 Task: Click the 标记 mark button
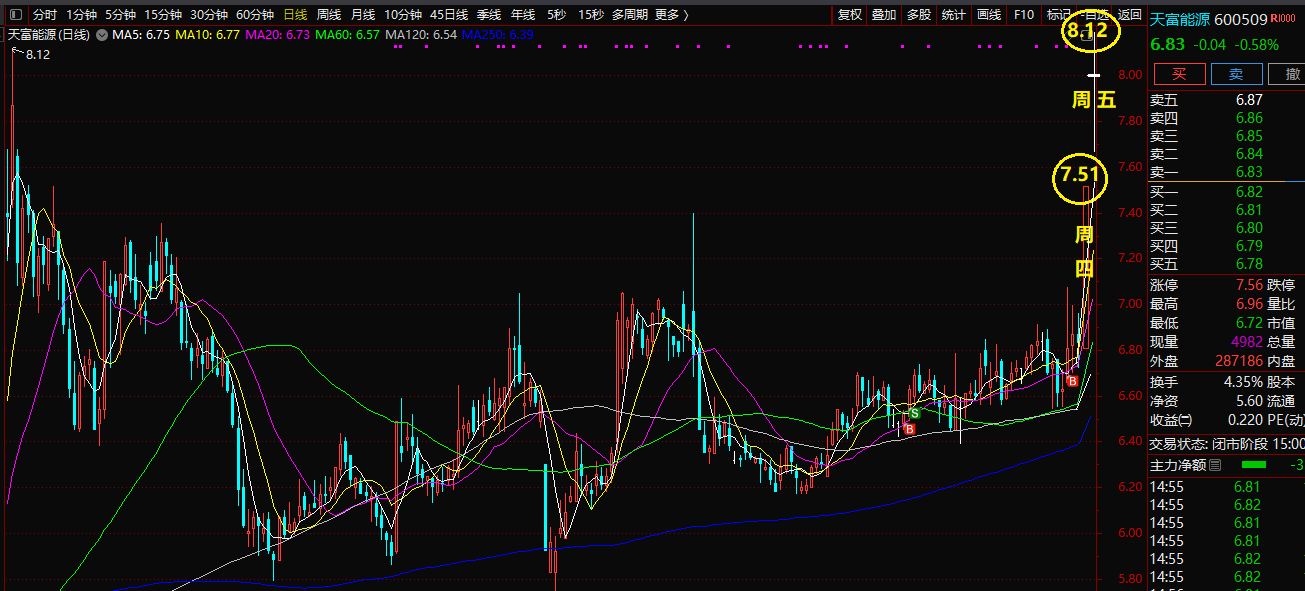point(1058,15)
